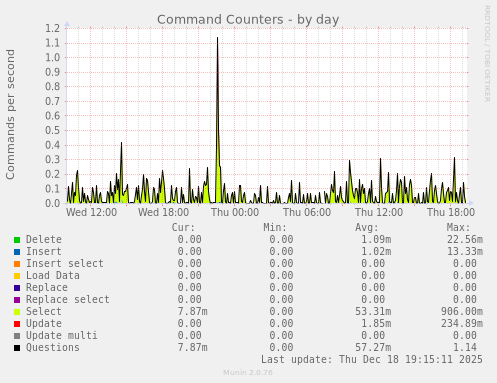Click the gray Update multi legend swatch
The image size is (497, 383).
pyautogui.click(x=17, y=336)
